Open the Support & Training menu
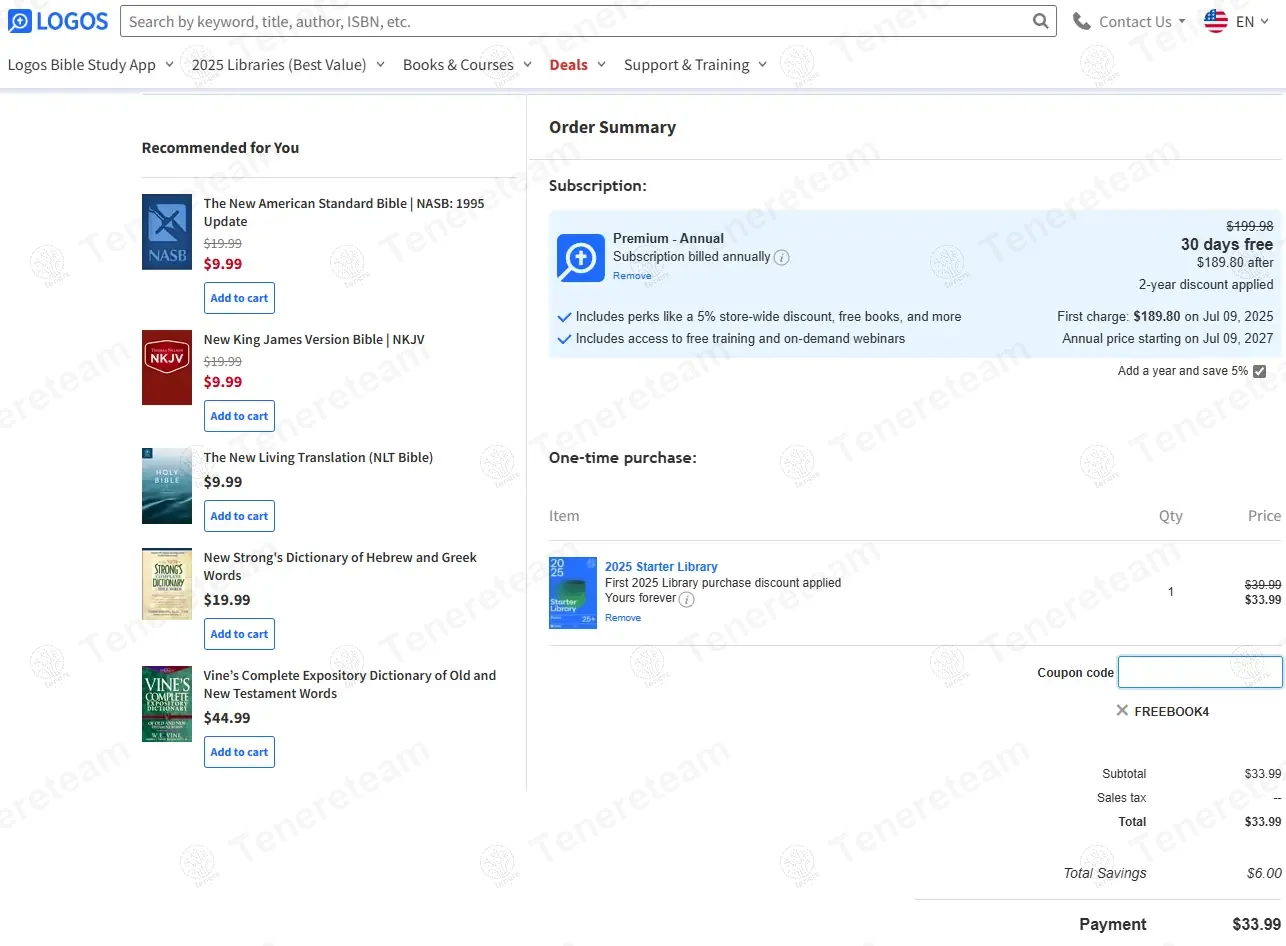 695,65
